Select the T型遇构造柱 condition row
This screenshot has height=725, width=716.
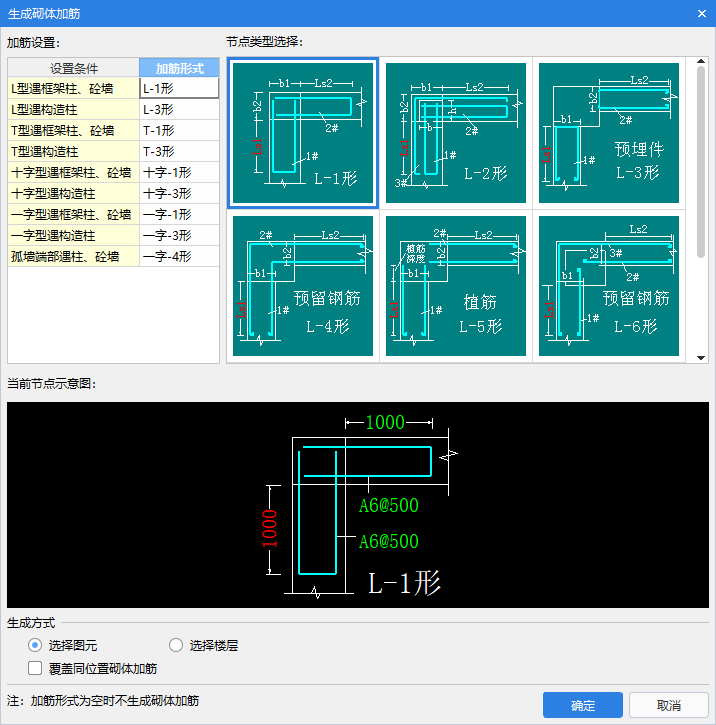tap(73, 151)
